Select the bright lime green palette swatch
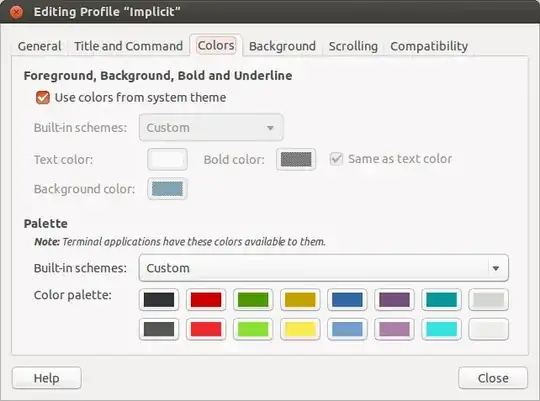The width and height of the screenshot is (540, 401). coord(253,329)
